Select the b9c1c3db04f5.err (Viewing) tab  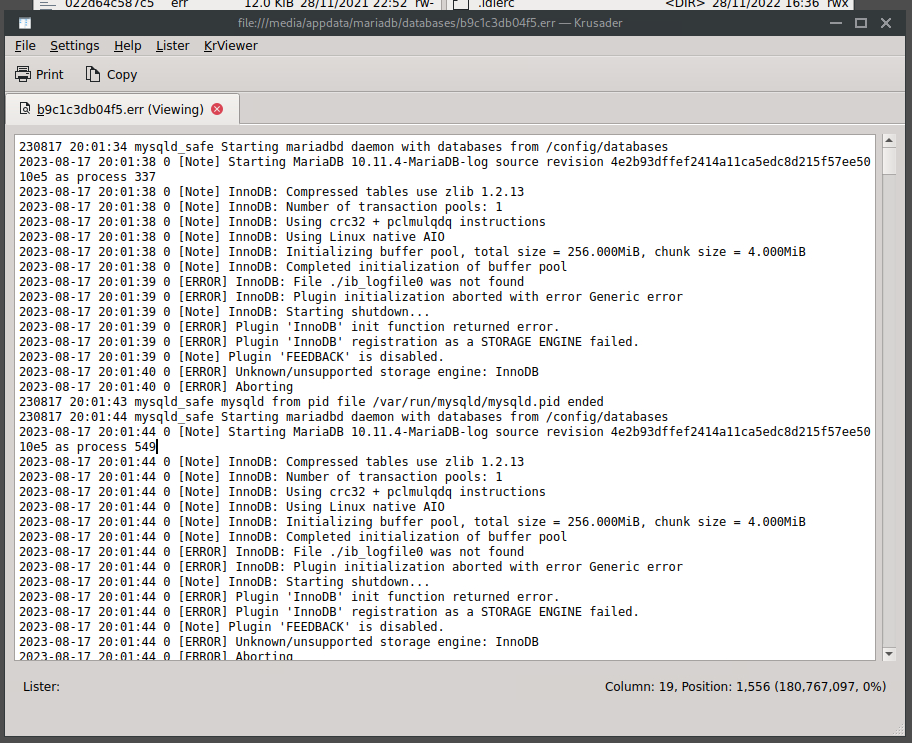pyautogui.click(x=122, y=109)
